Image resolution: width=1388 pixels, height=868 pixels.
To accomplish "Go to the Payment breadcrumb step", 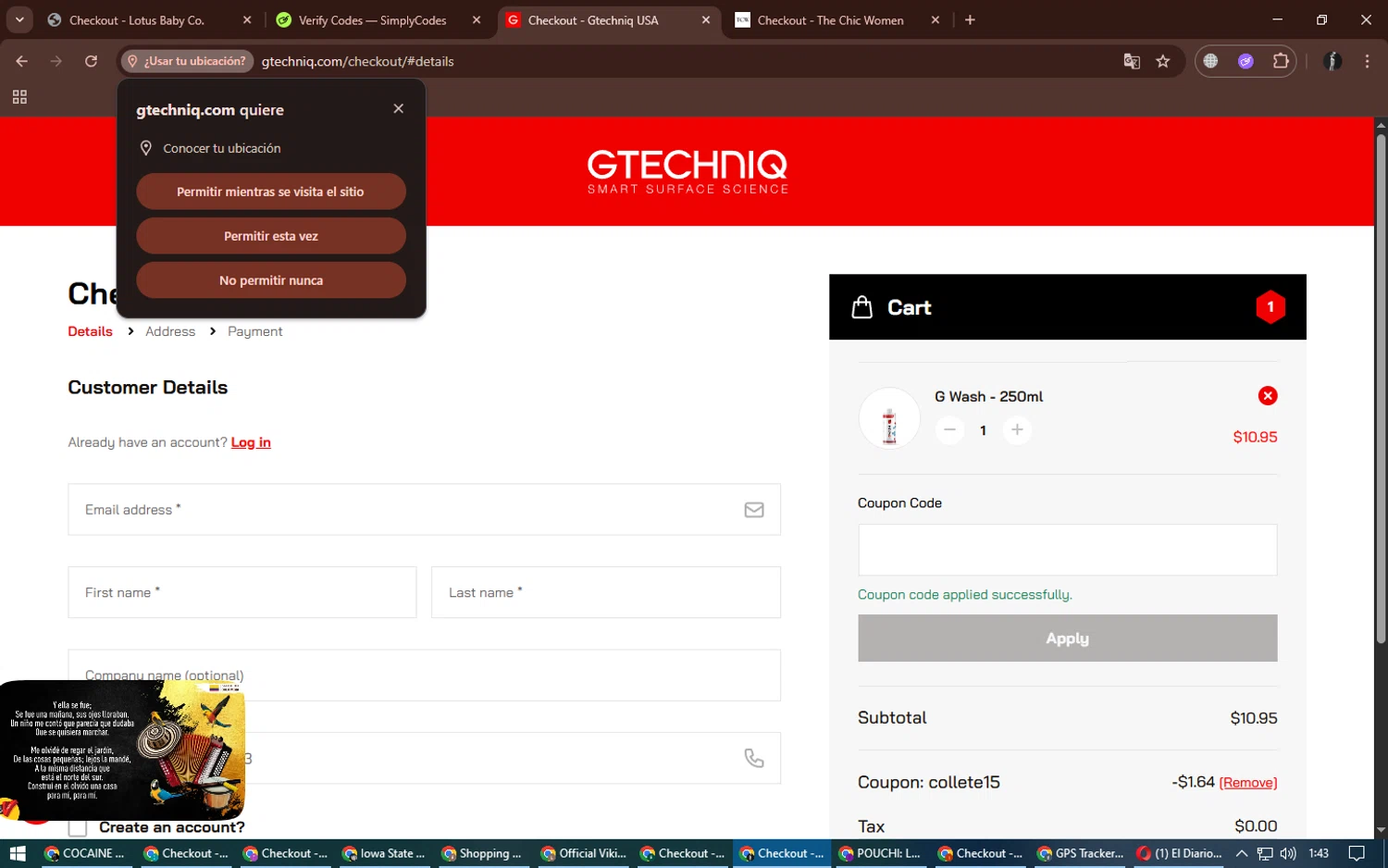I will pos(255,331).
